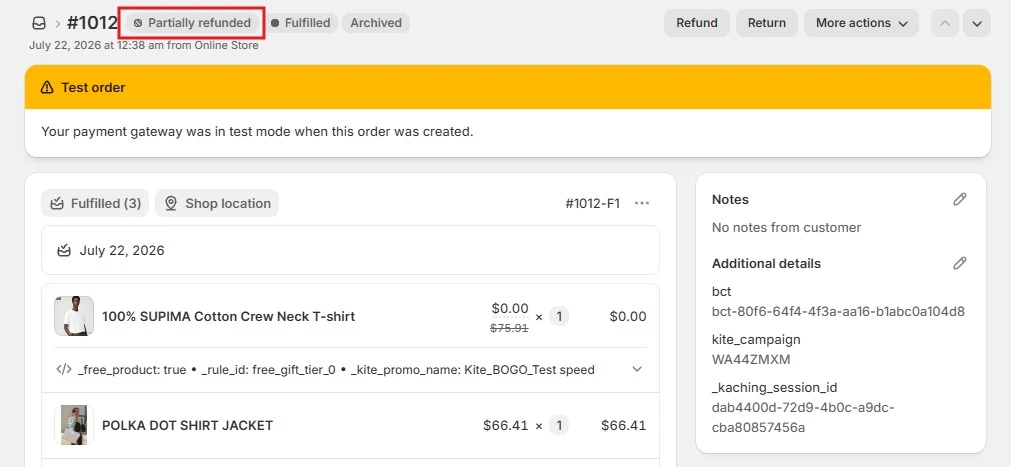Click the $66.41 total for the Polka Dot jacket
This screenshot has width=1011, height=467.
(x=623, y=426)
